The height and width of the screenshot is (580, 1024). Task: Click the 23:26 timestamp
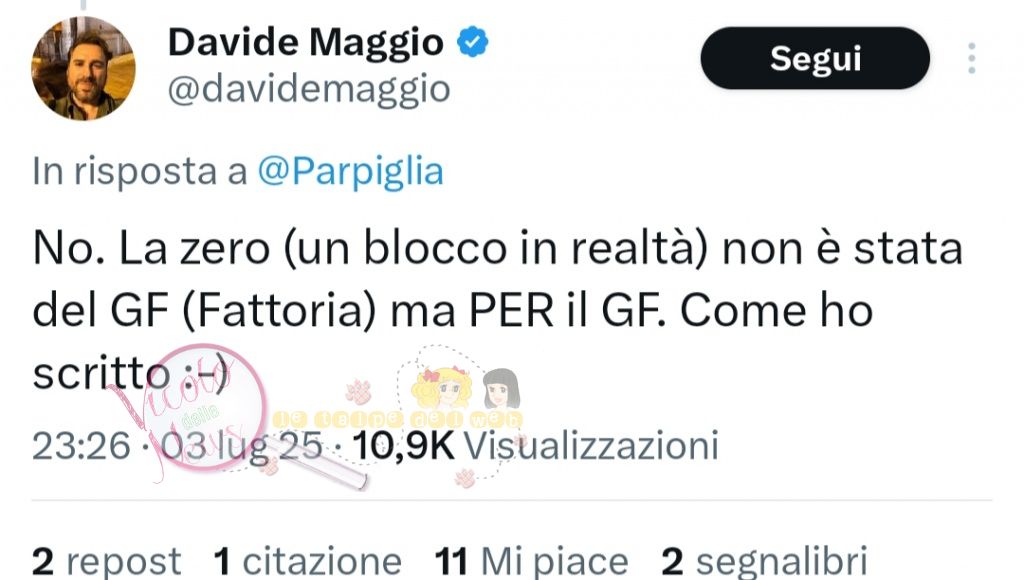coord(82,445)
